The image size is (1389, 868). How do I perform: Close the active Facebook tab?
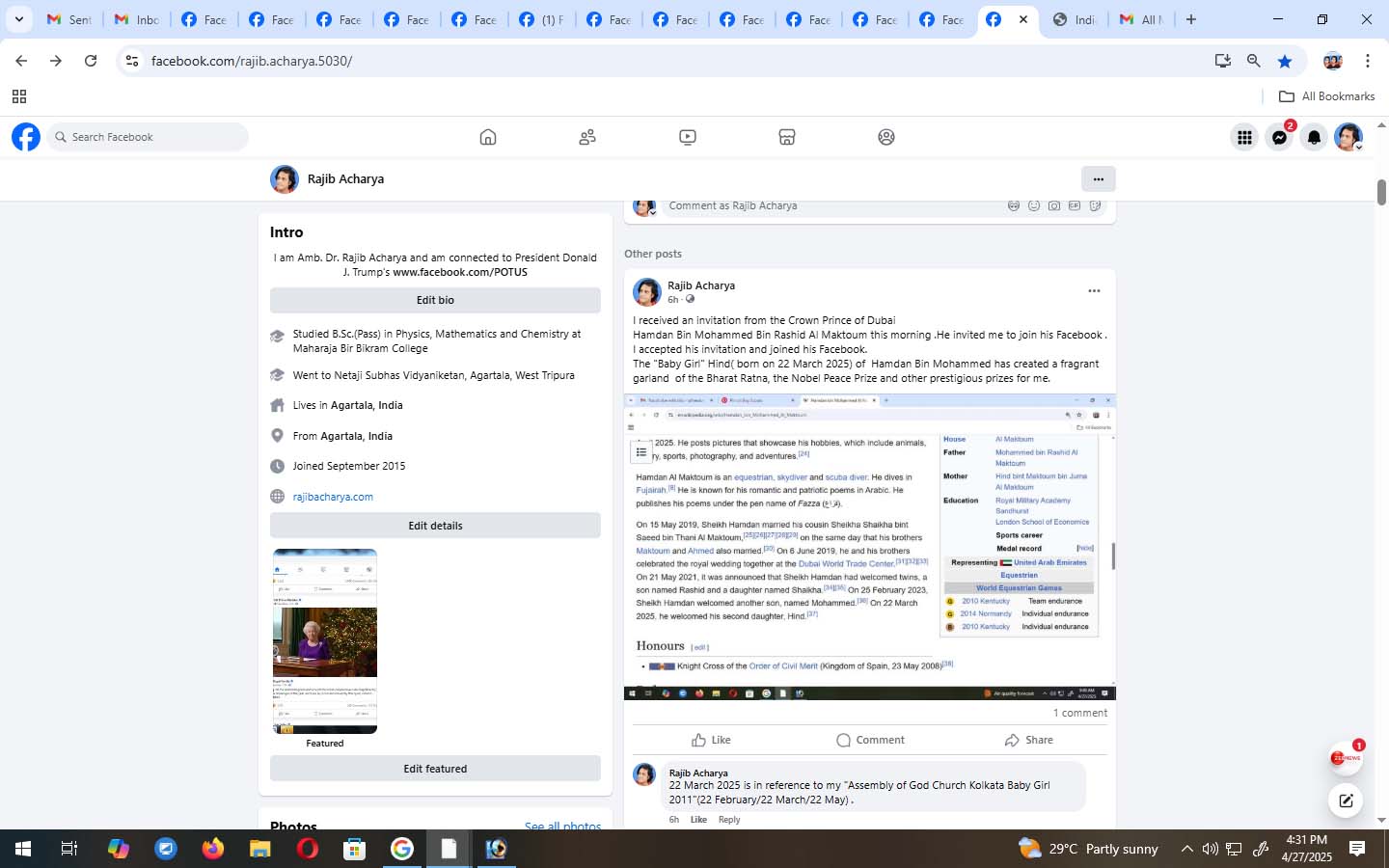[1023, 19]
